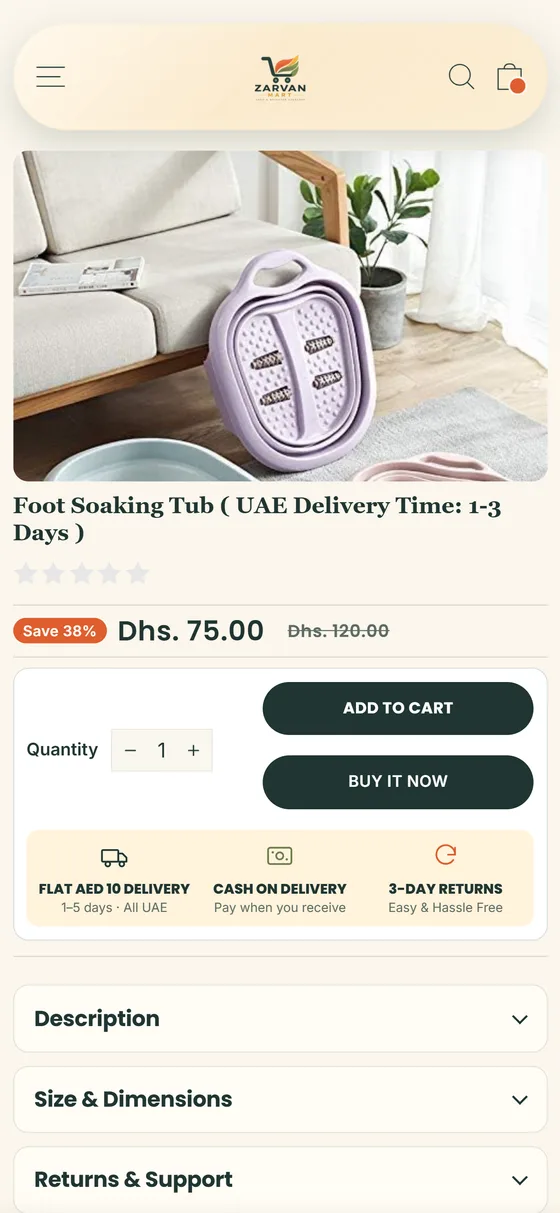The height and width of the screenshot is (1213, 560).
Task: Click the 3-day returns arrow icon
Action: point(446,855)
